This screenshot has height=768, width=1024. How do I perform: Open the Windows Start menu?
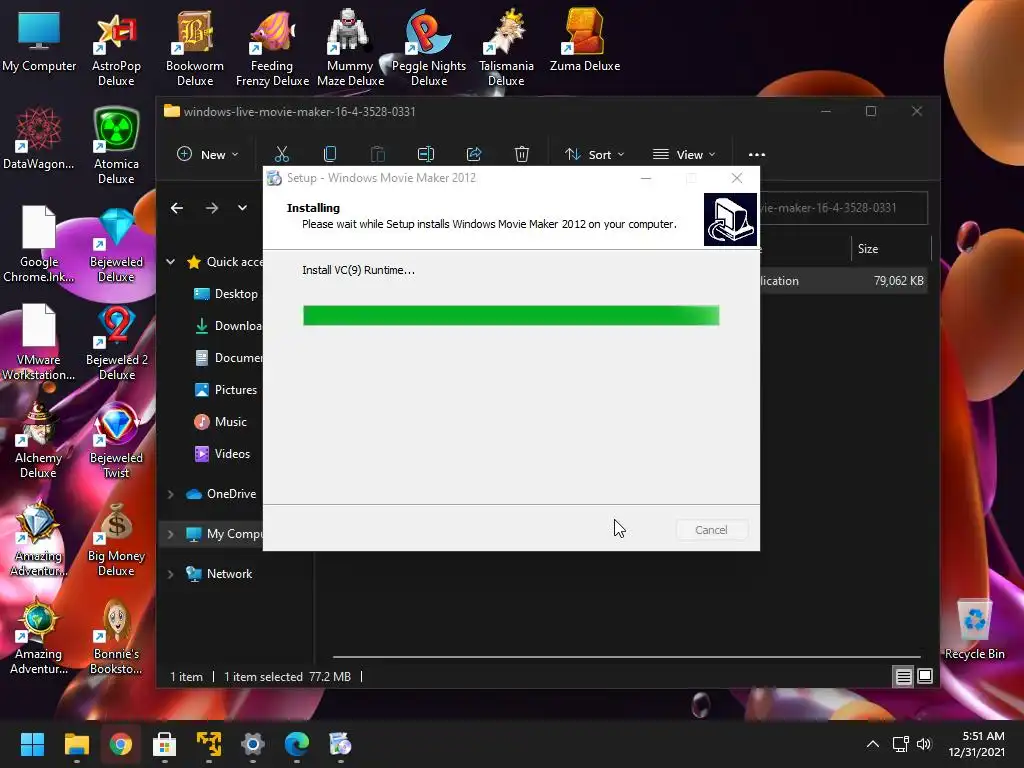point(32,744)
